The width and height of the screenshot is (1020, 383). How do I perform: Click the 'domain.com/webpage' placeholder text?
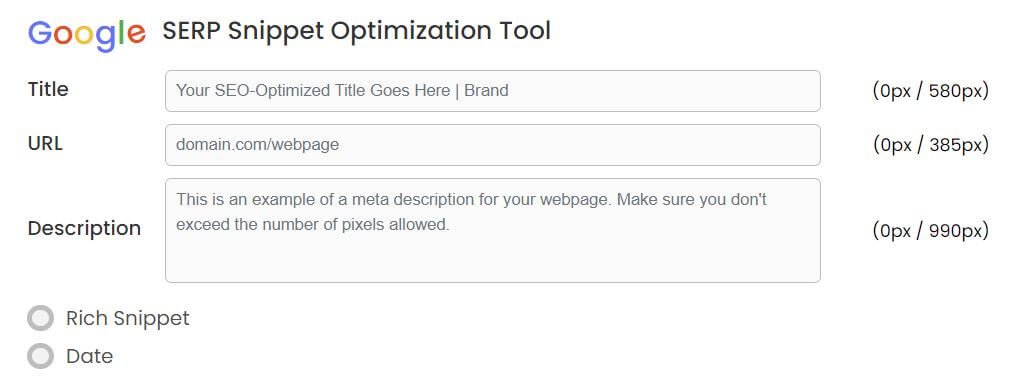pyautogui.click(x=257, y=144)
